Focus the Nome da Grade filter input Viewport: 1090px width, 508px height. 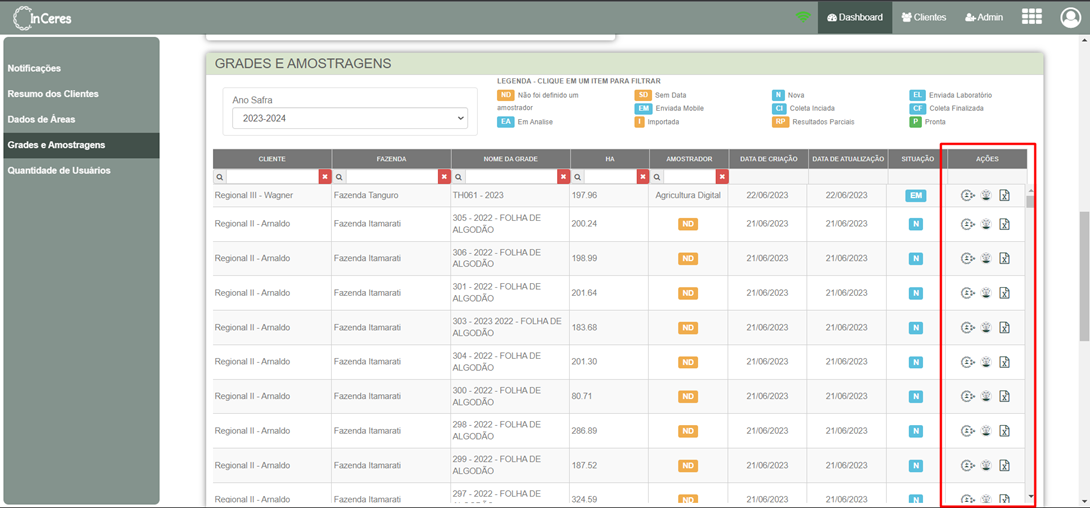[x=511, y=177]
